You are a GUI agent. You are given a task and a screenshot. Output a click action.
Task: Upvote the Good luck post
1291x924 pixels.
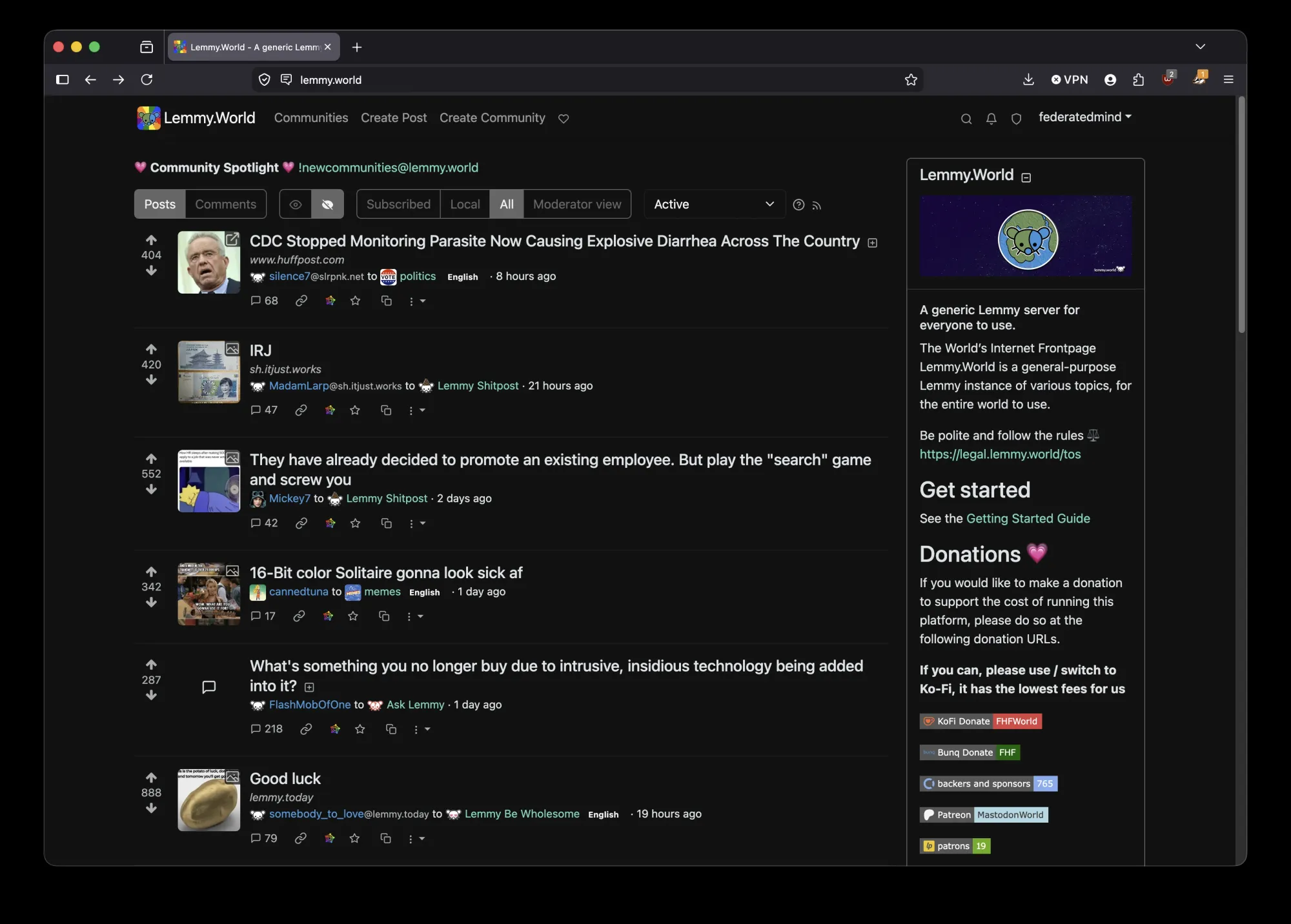(151, 778)
